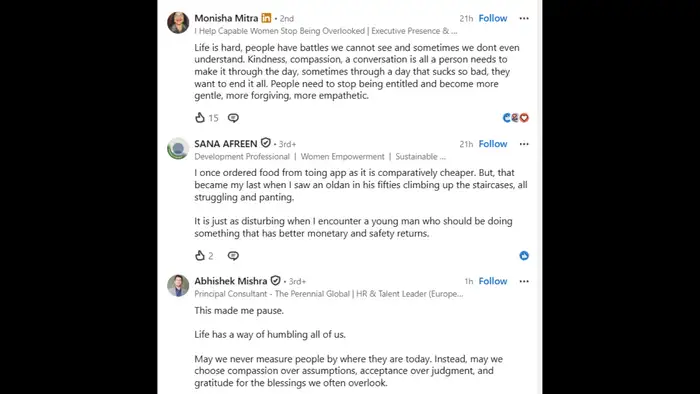The image size is (700, 394).
Task: Follow Monisha Mitra
Action: click(x=493, y=18)
